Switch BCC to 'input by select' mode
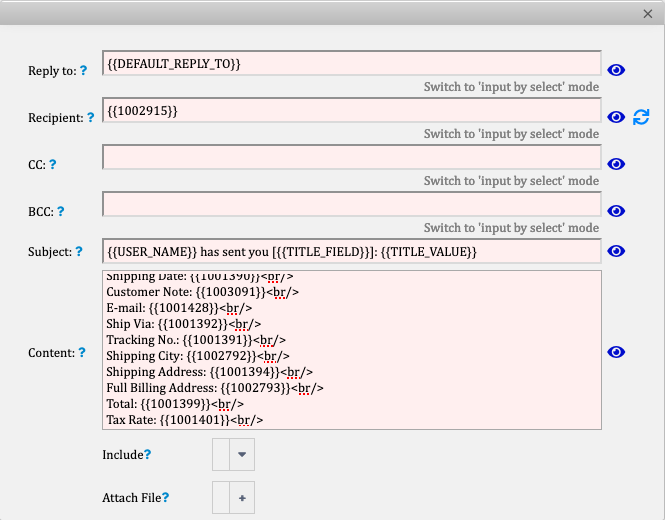The width and height of the screenshot is (665, 520). tap(511, 228)
